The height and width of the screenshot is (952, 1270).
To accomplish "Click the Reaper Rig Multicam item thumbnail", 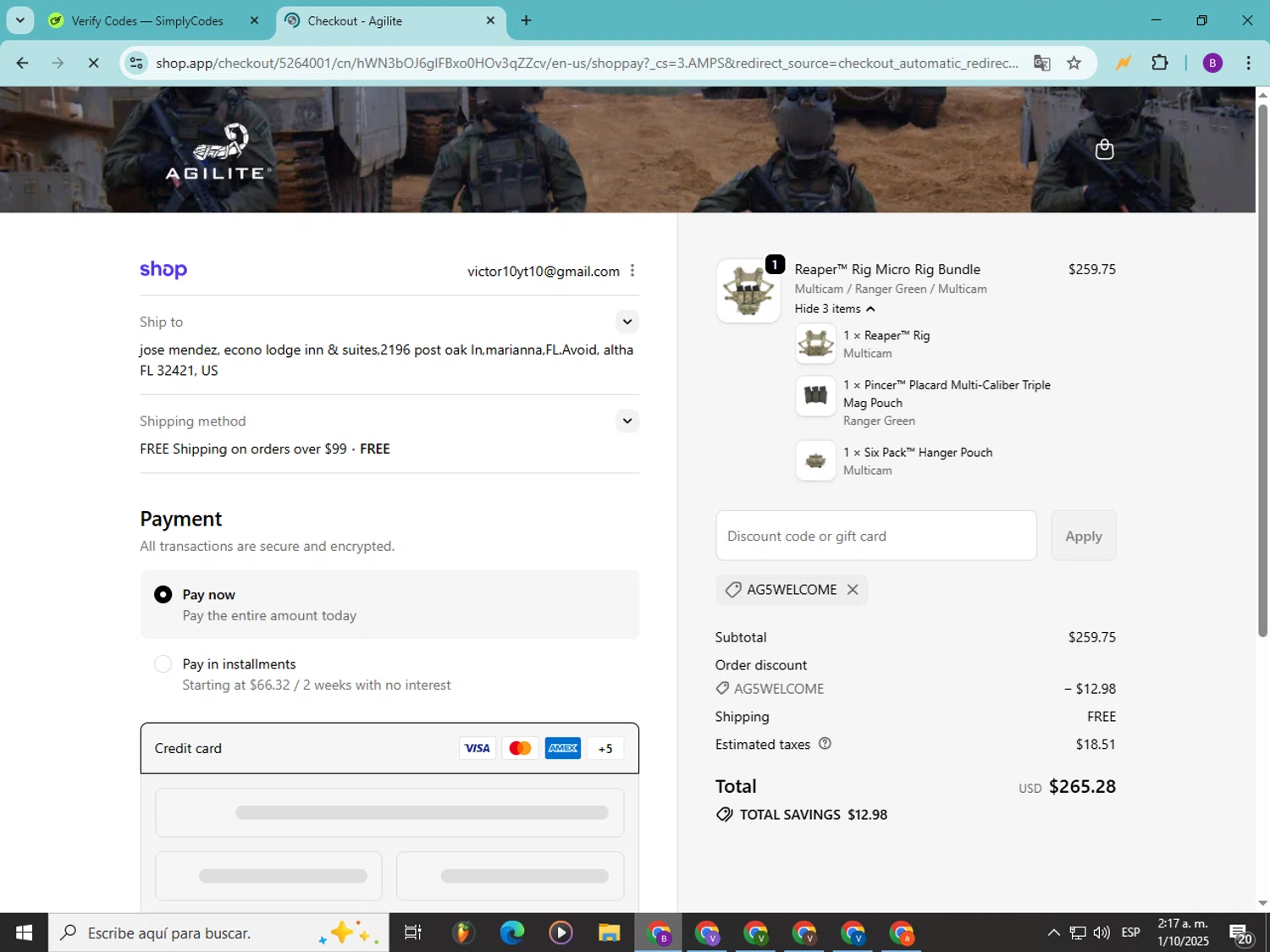I will [816, 344].
